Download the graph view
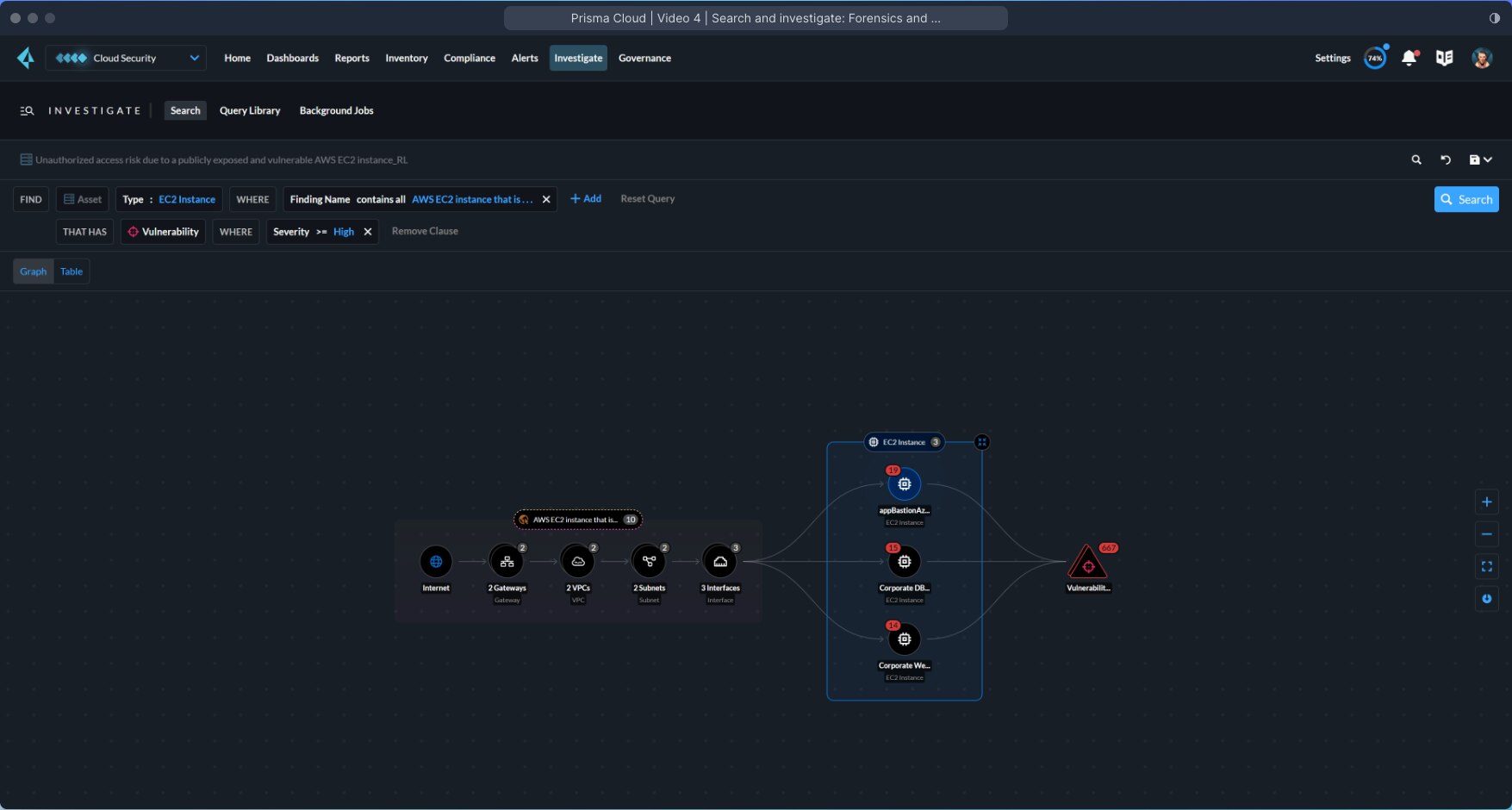Screen dimensions: 1512x810 (x=1486, y=599)
